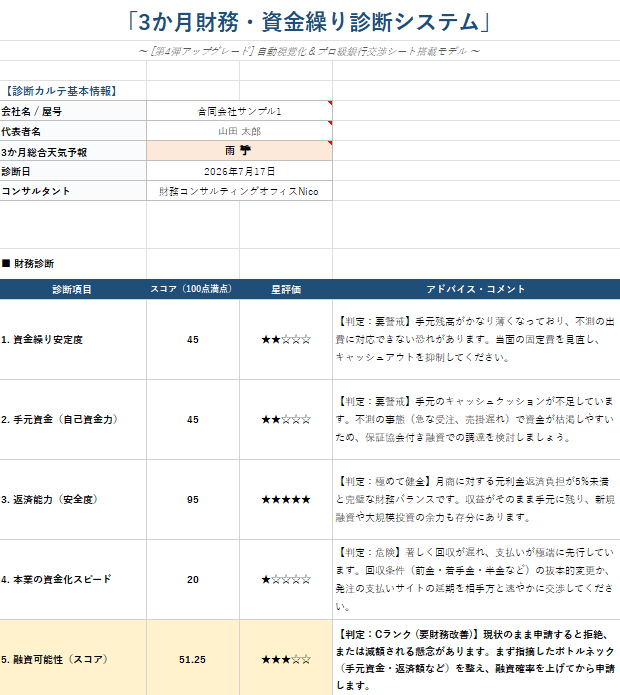This screenshot has height=695, width=620.
Task: Select the weather forecast cell showing '雨'
Action: (x=239, y=151)
